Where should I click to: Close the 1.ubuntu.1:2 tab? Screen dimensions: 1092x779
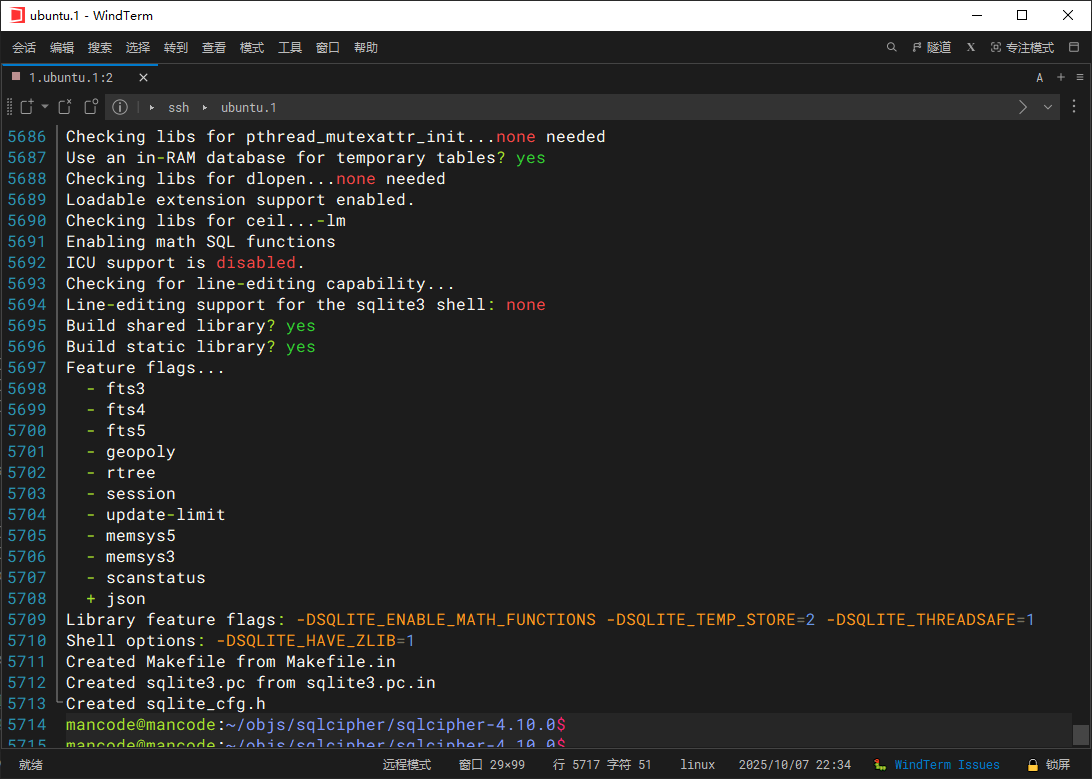pos(143,77)
